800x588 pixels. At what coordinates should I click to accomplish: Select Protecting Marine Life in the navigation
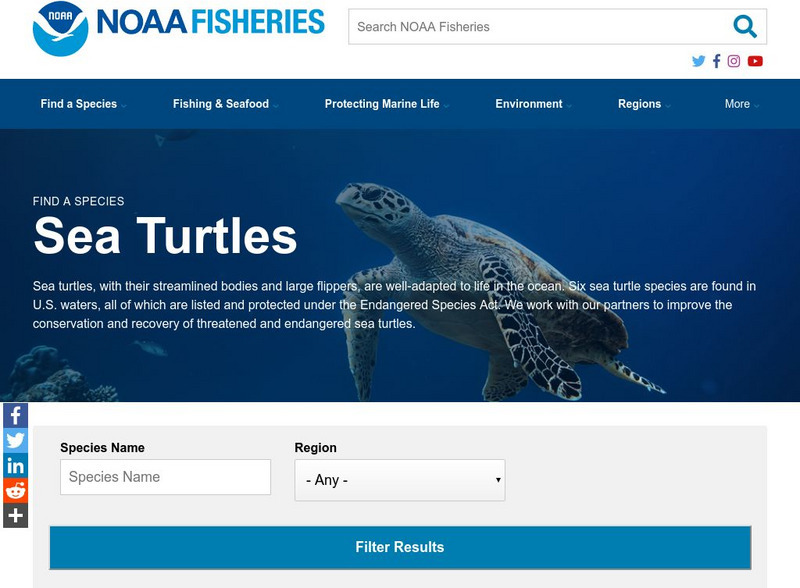point(383,104)
